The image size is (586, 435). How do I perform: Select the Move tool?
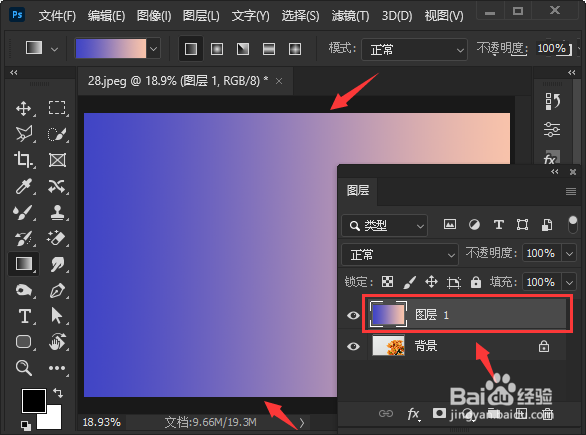[24, 108]
